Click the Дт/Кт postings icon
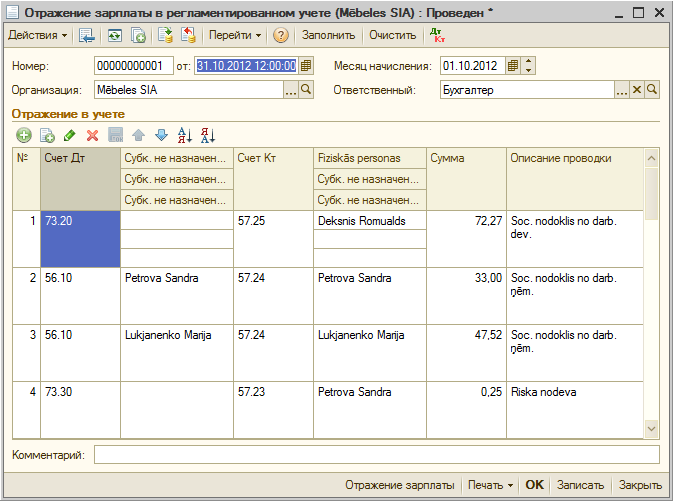Image resolution: width=673 pixels, height=501 pixels. 435,35
